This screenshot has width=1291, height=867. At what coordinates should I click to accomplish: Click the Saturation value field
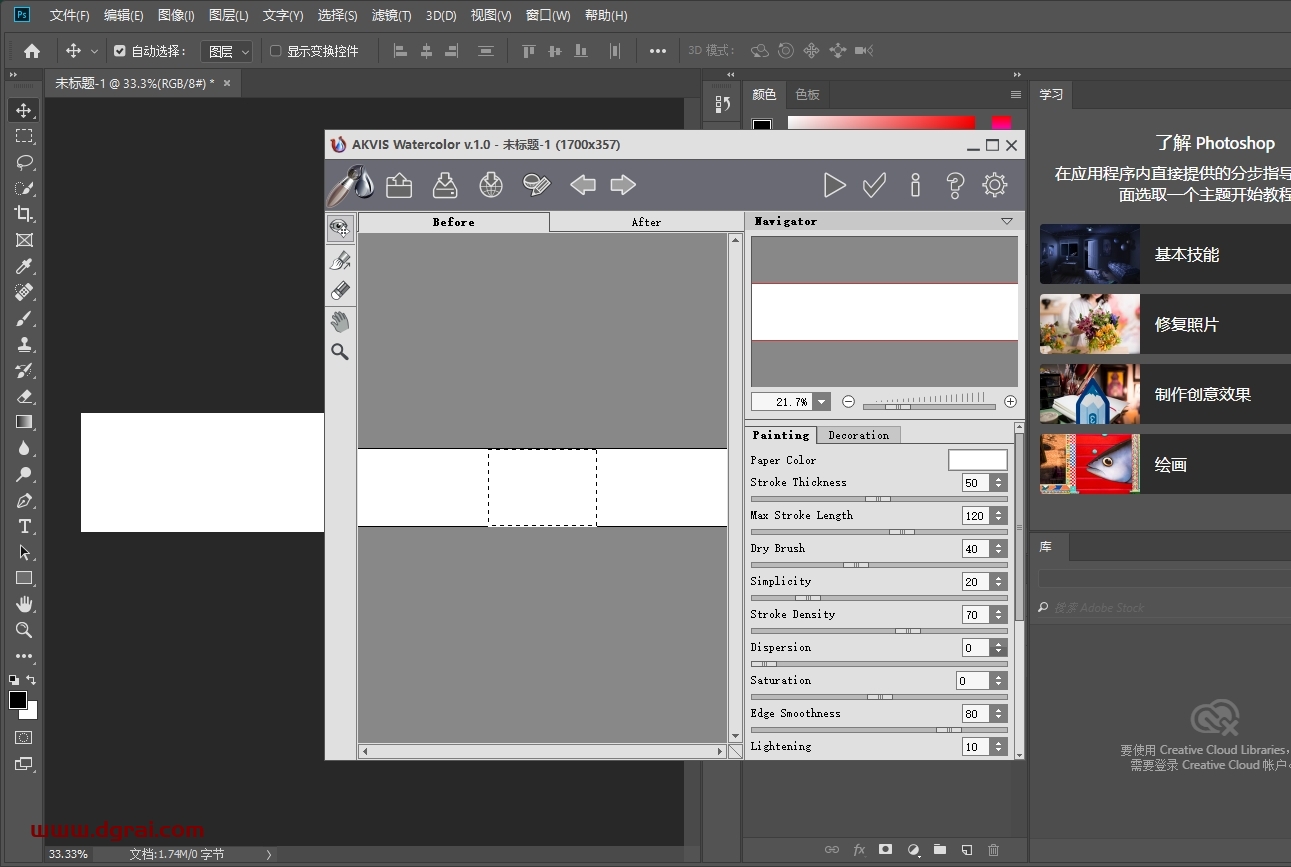(973, 681)
